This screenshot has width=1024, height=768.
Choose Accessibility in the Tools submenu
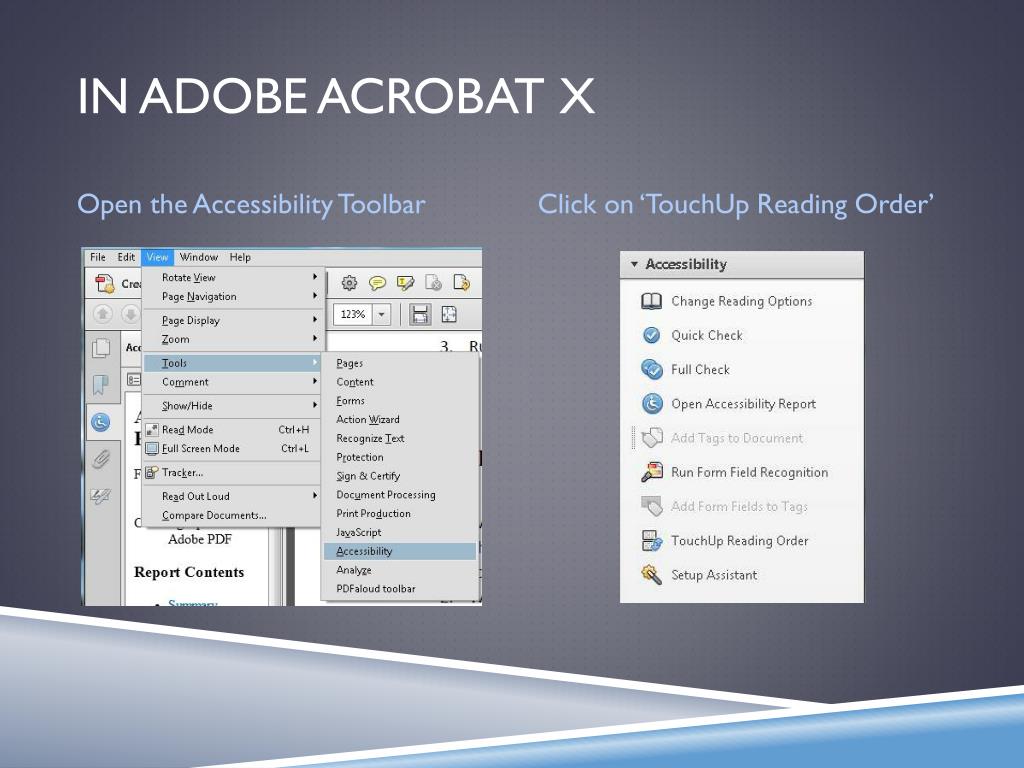(400, 551)
